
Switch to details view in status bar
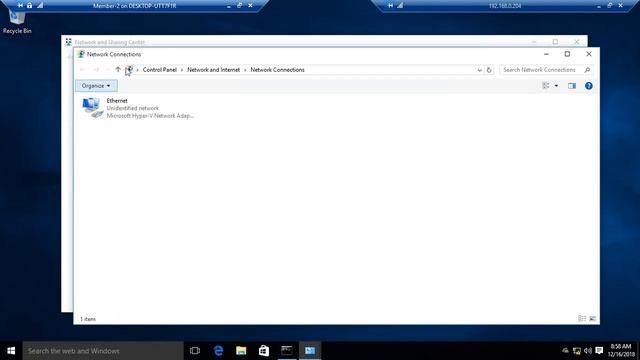[x=582, y=318]
